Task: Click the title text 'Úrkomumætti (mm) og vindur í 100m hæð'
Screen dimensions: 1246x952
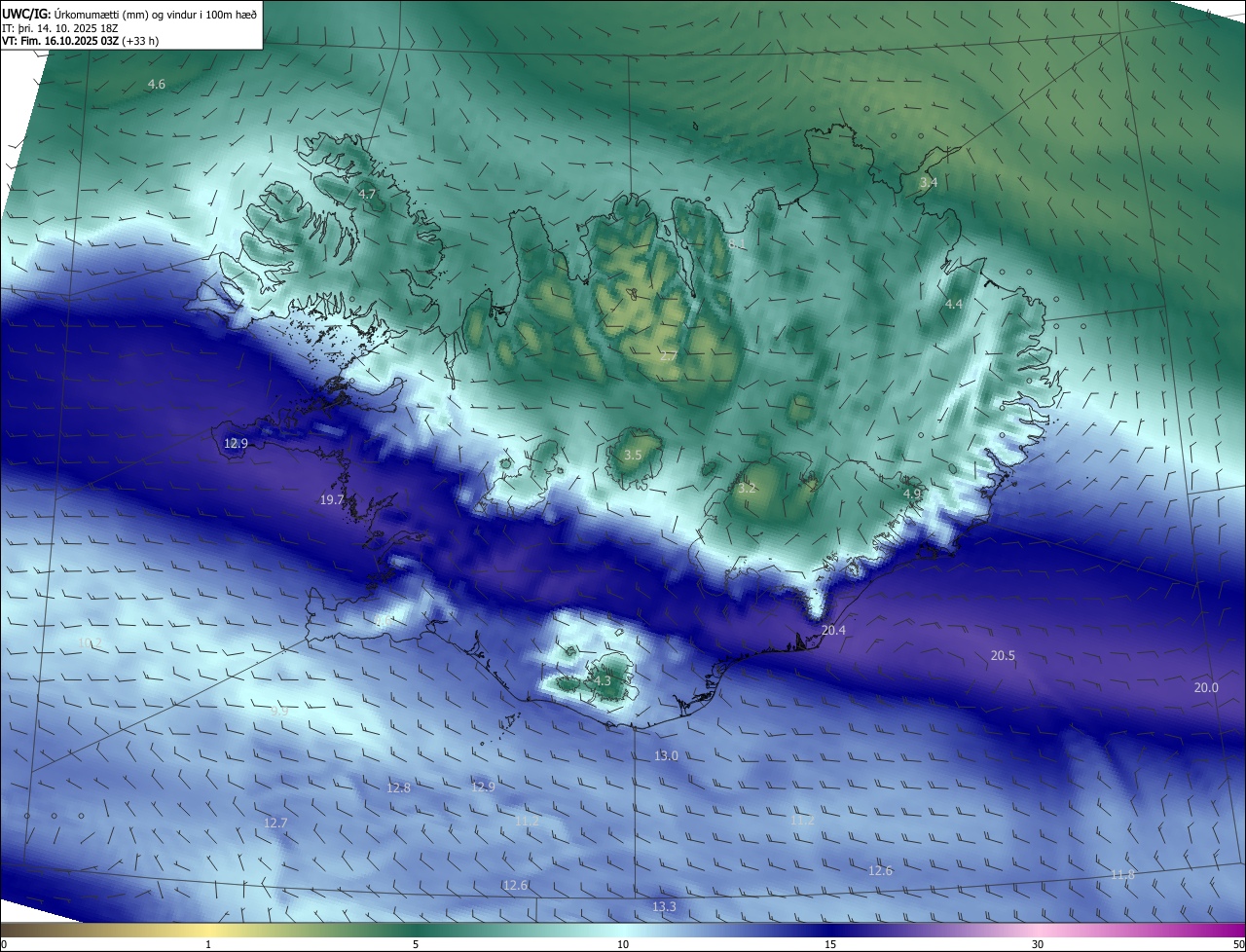Action: (x=155, y=14)
